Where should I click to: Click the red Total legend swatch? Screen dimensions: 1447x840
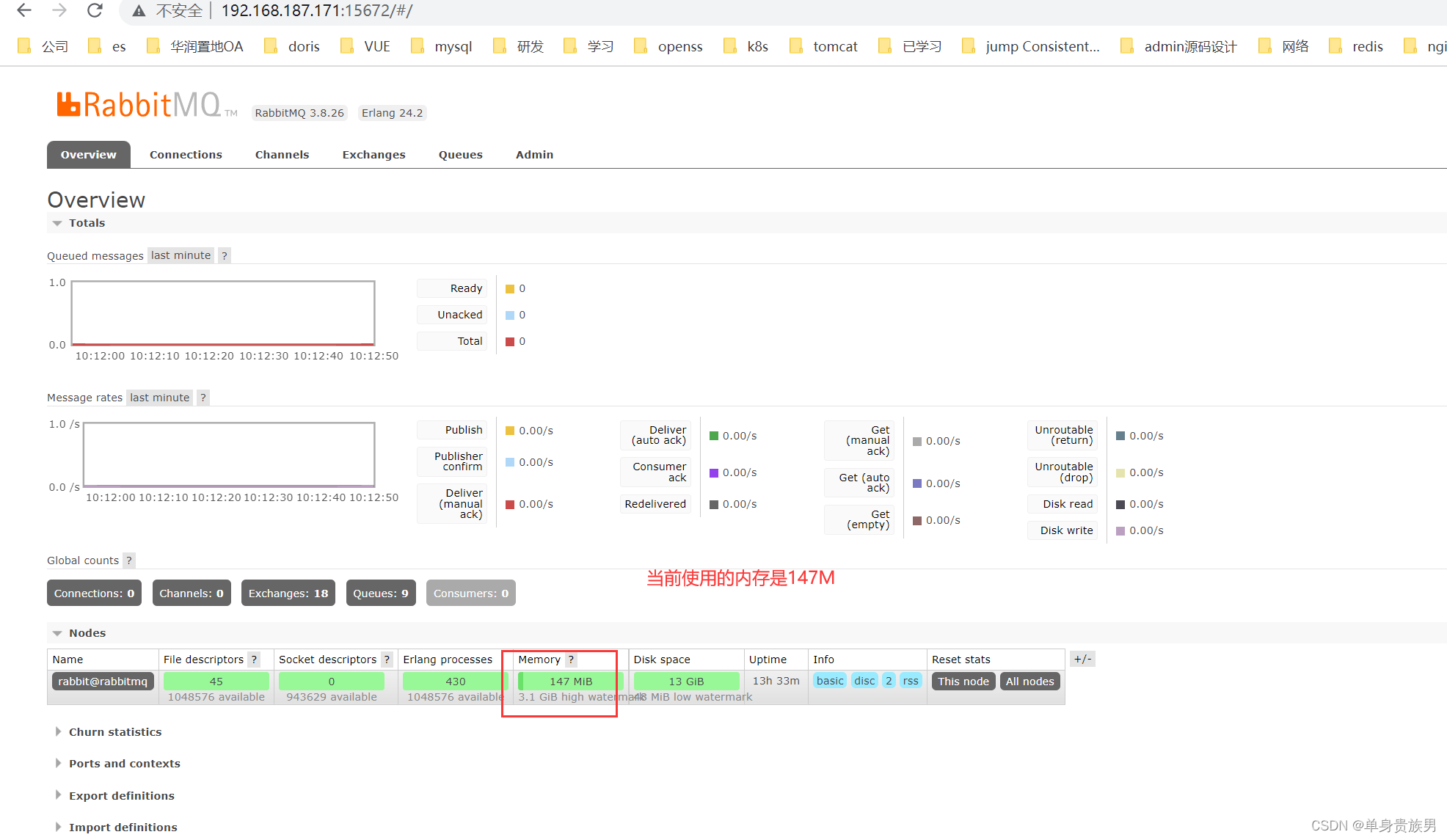coord(510,342)
